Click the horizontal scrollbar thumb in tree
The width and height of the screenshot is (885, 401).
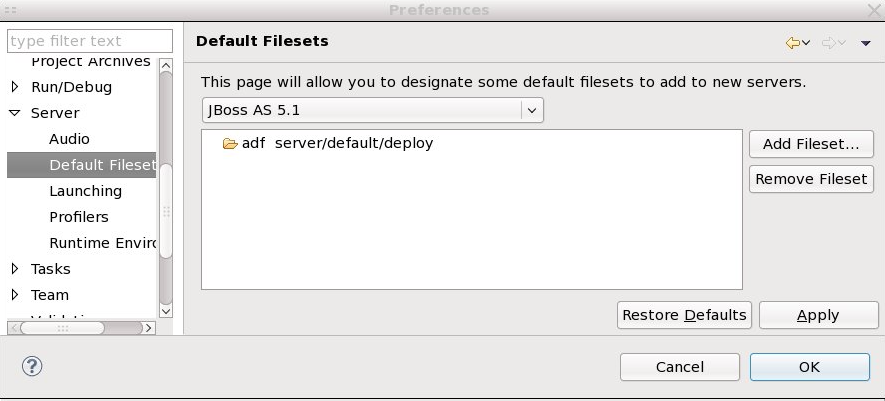point(62,327)
